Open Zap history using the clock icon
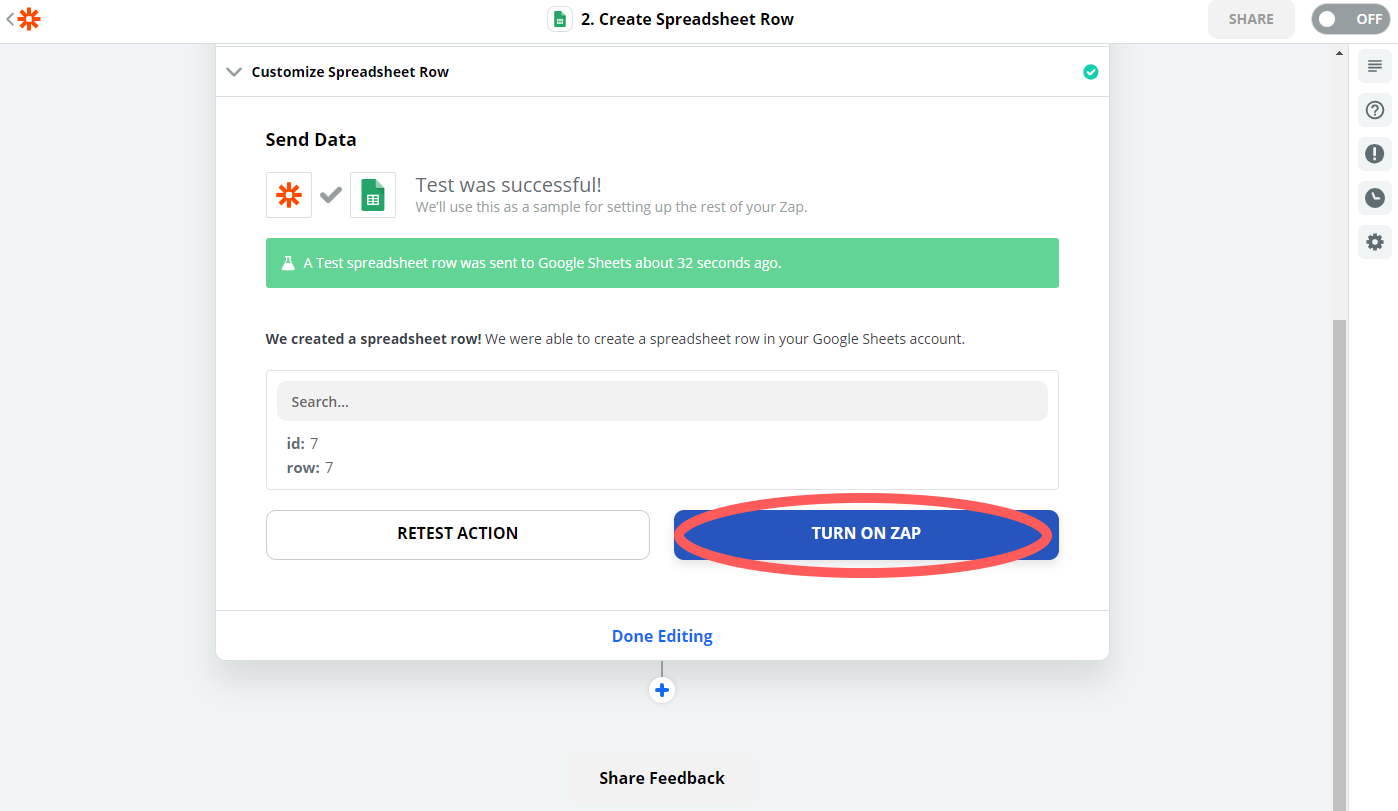1398x811 pixels. point(1374,198)
